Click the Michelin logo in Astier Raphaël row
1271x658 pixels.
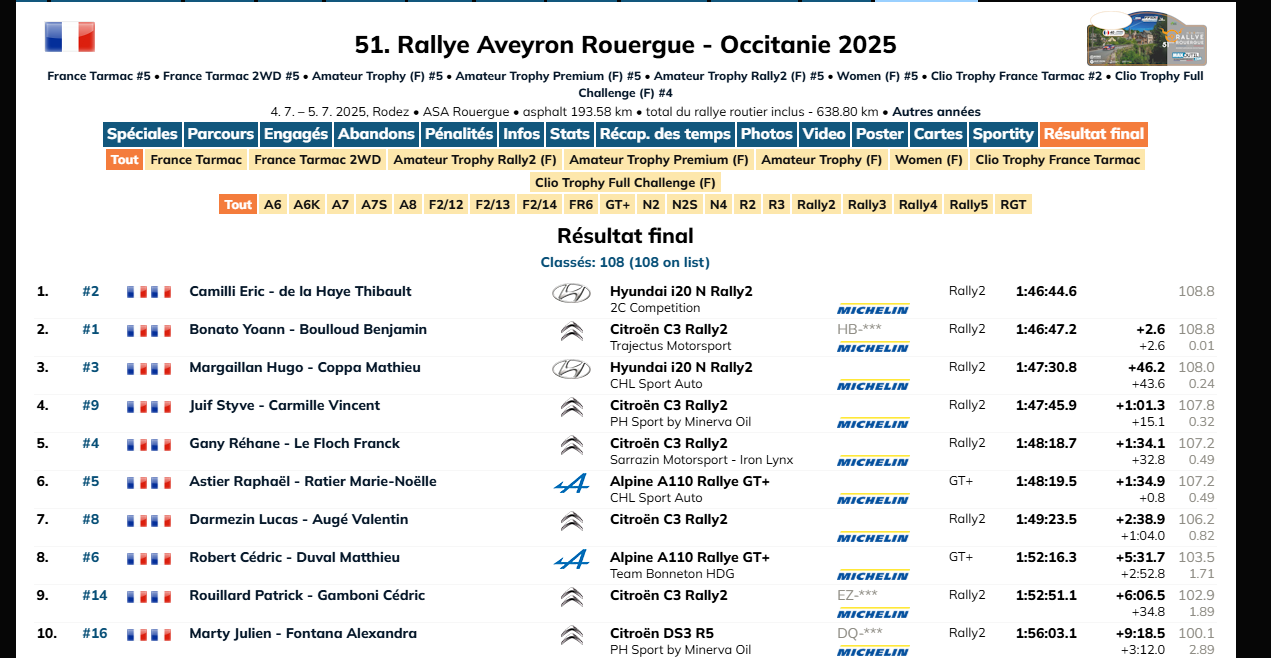(873, 499)
